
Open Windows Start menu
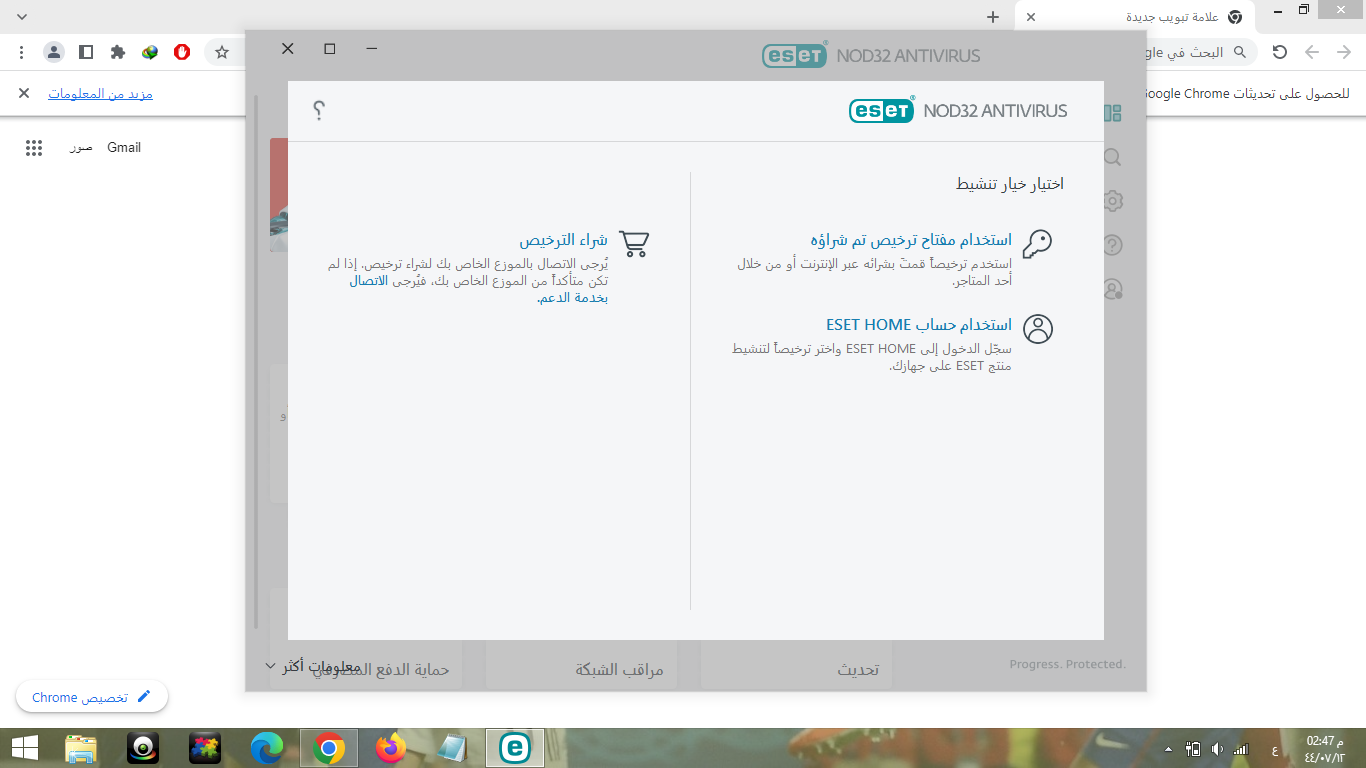pyautogui.click(x=24, y=748)
